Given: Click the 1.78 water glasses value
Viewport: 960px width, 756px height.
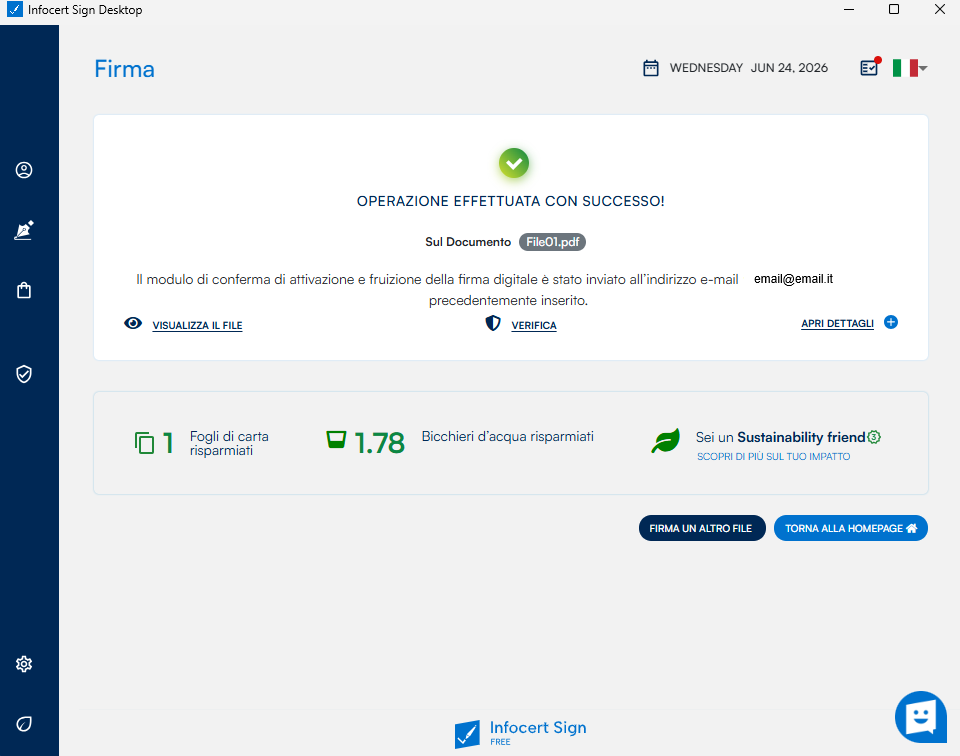Looking at the screenshot, I should tap(379, 443).
